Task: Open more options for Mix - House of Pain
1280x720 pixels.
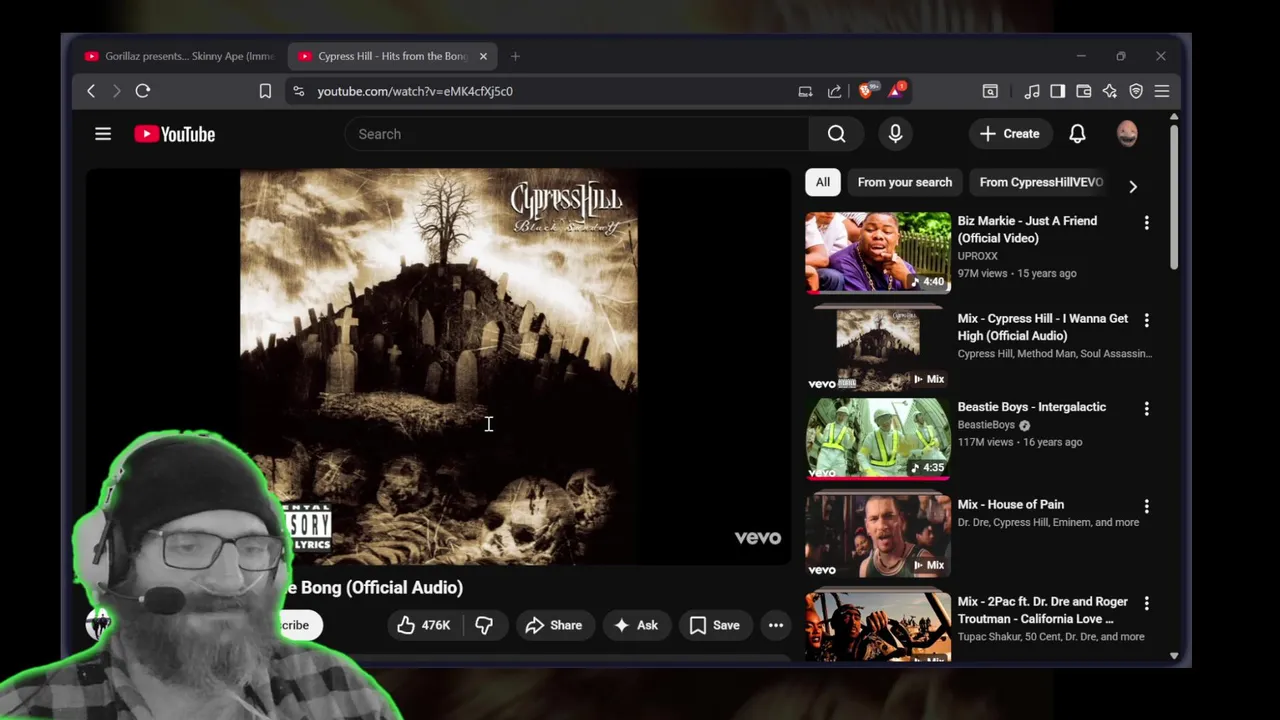Action: 1147,507
